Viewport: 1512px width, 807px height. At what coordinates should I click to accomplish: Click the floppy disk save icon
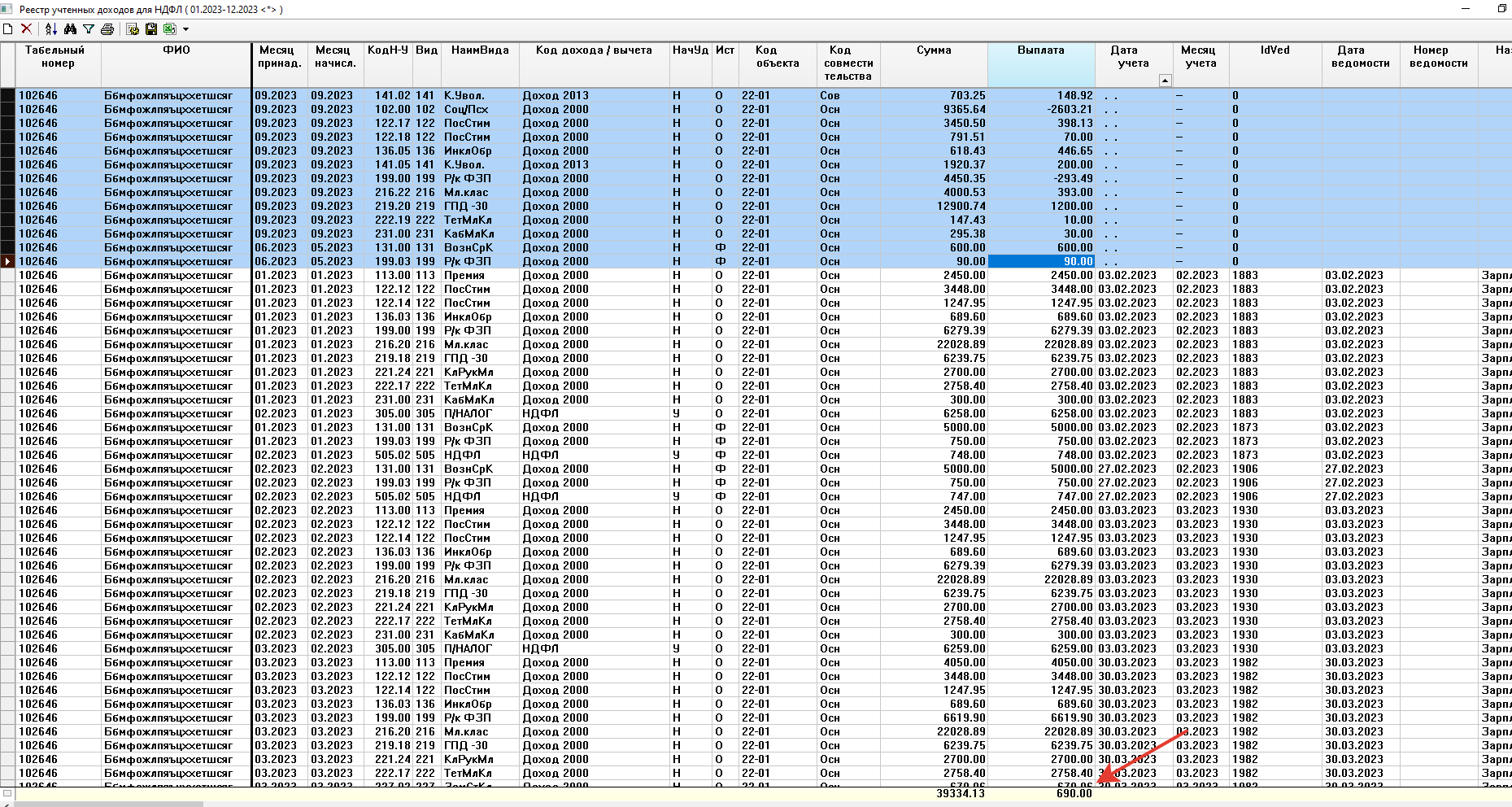(151, 29)
